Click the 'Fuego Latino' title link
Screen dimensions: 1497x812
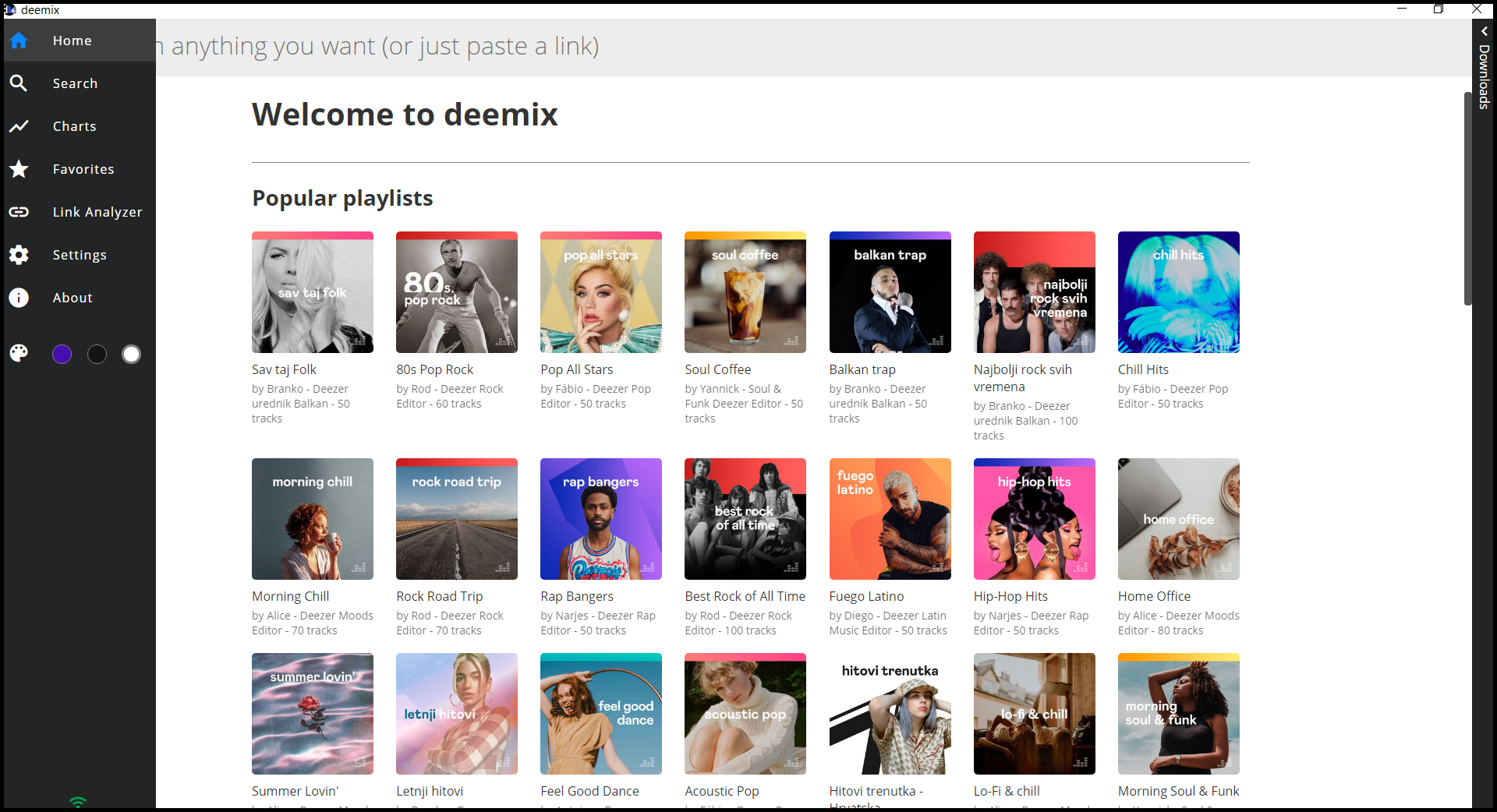(866, 596)
